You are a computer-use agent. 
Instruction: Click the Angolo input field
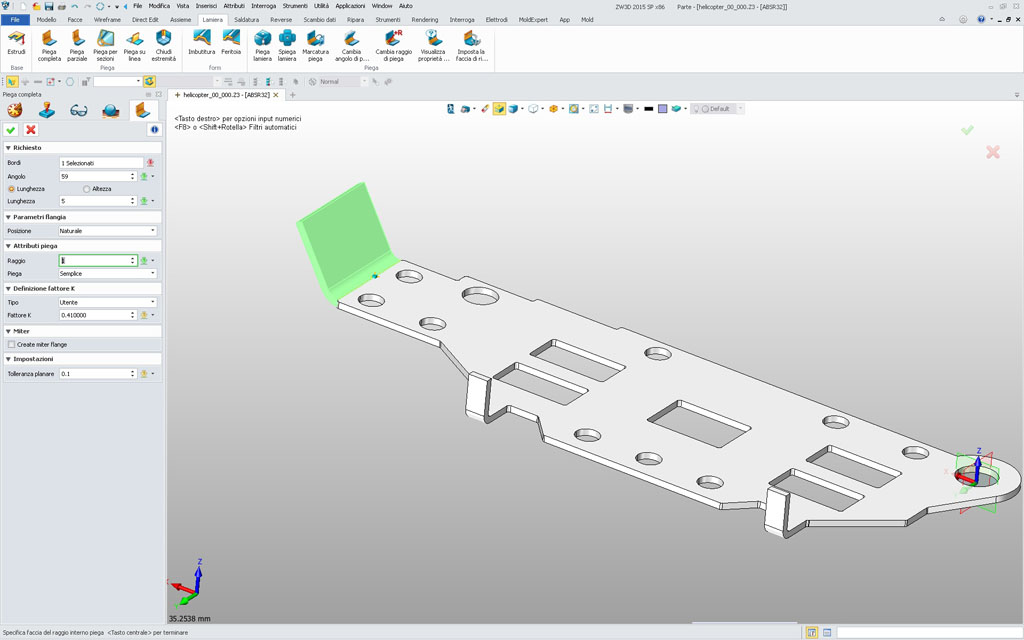pyautogui.click(x=95, y=176)
